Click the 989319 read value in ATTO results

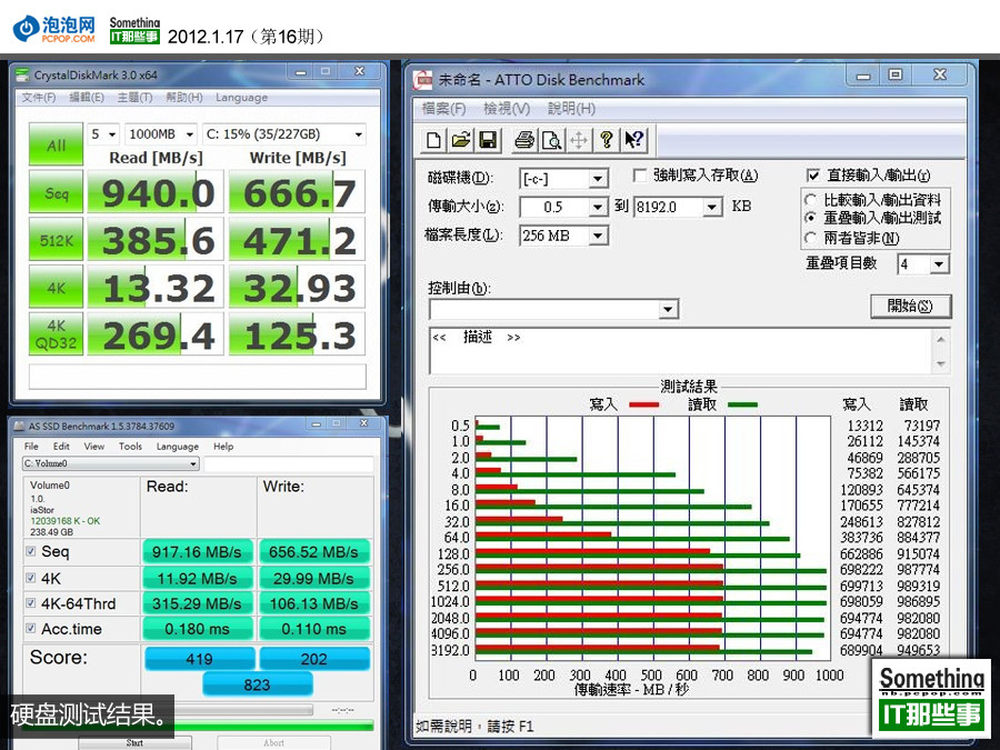[x=918, y=585]
